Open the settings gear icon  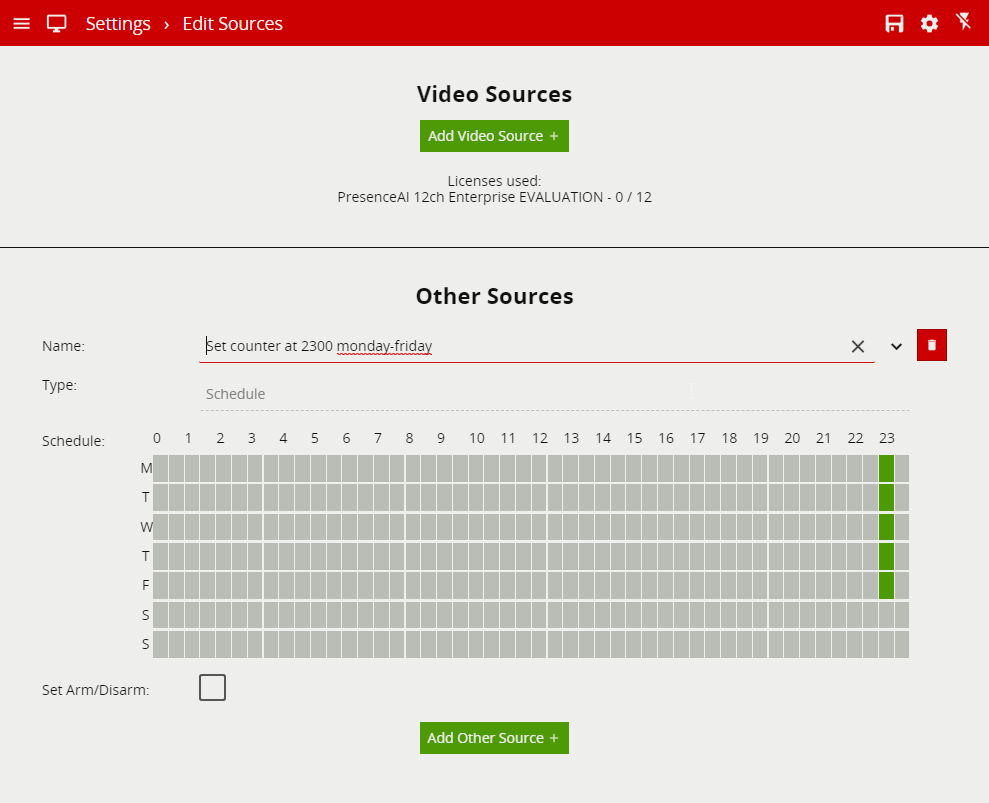point(929,23)
